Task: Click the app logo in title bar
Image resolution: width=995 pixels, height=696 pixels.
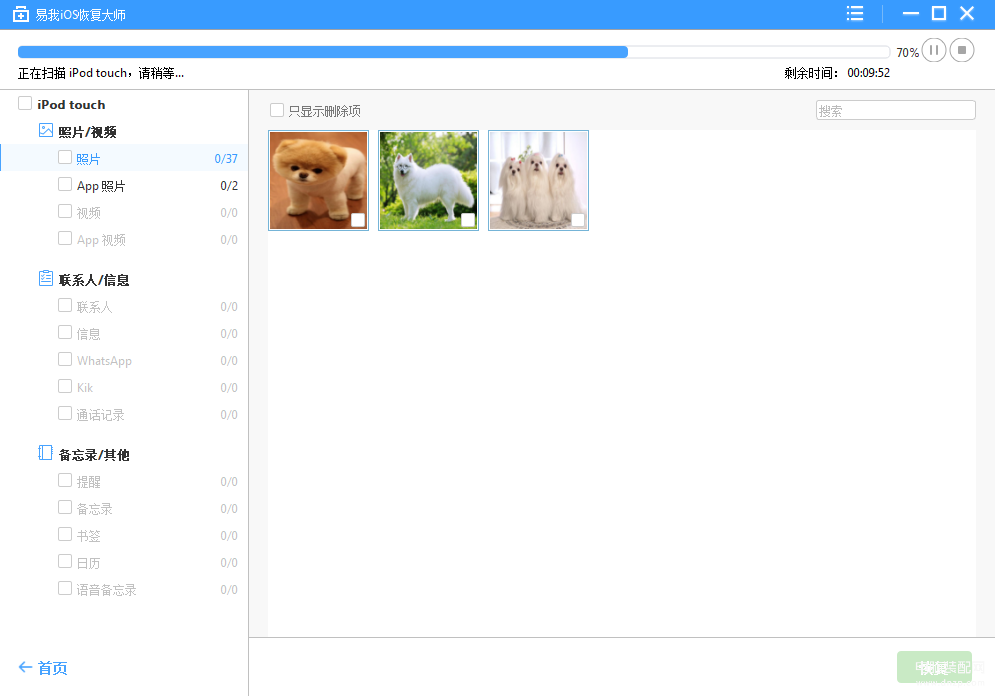Action: [x=21, y=14]
